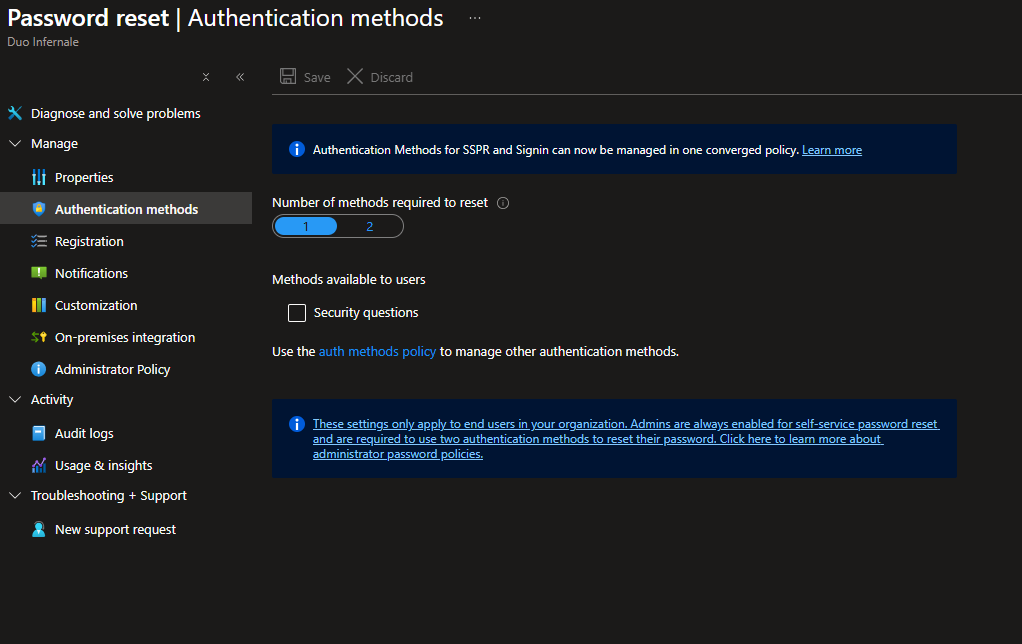This screenshot has height=644, width=1022.
Task: Click the Notifications icon in sidebar
Action: 39,273
